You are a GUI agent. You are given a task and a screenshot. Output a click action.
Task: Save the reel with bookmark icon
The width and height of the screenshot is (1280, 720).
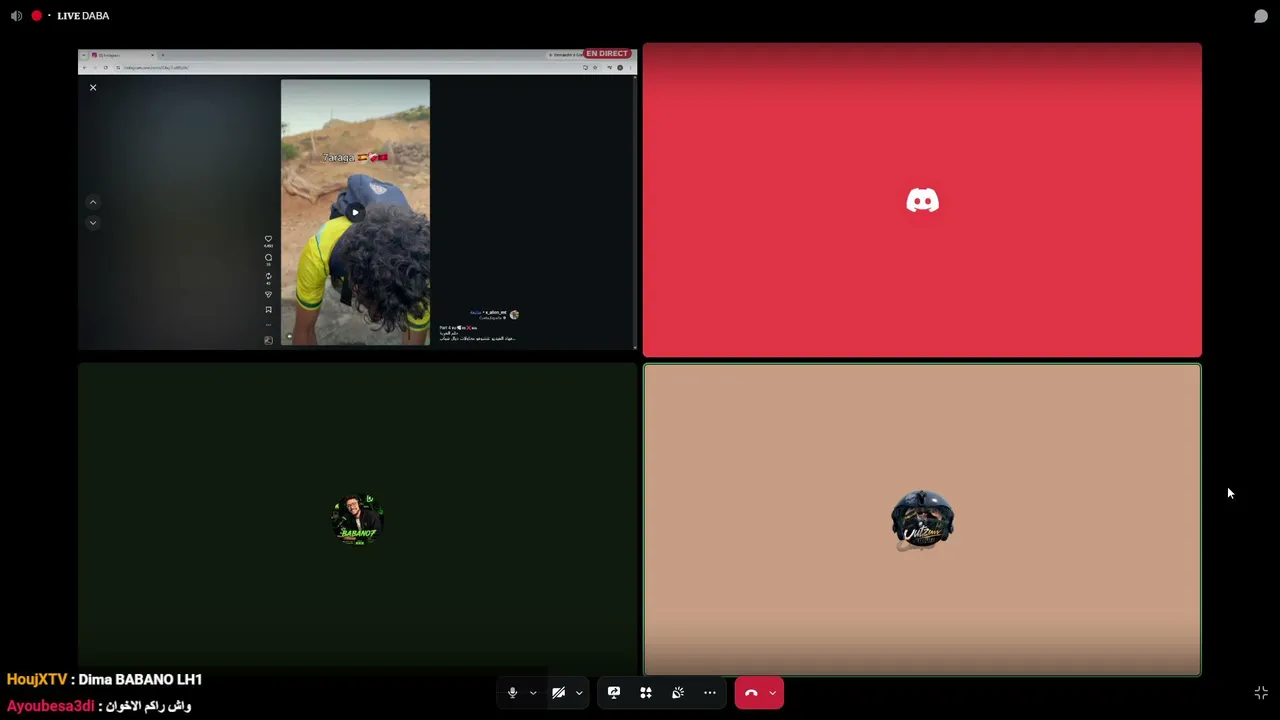[268, 310]
